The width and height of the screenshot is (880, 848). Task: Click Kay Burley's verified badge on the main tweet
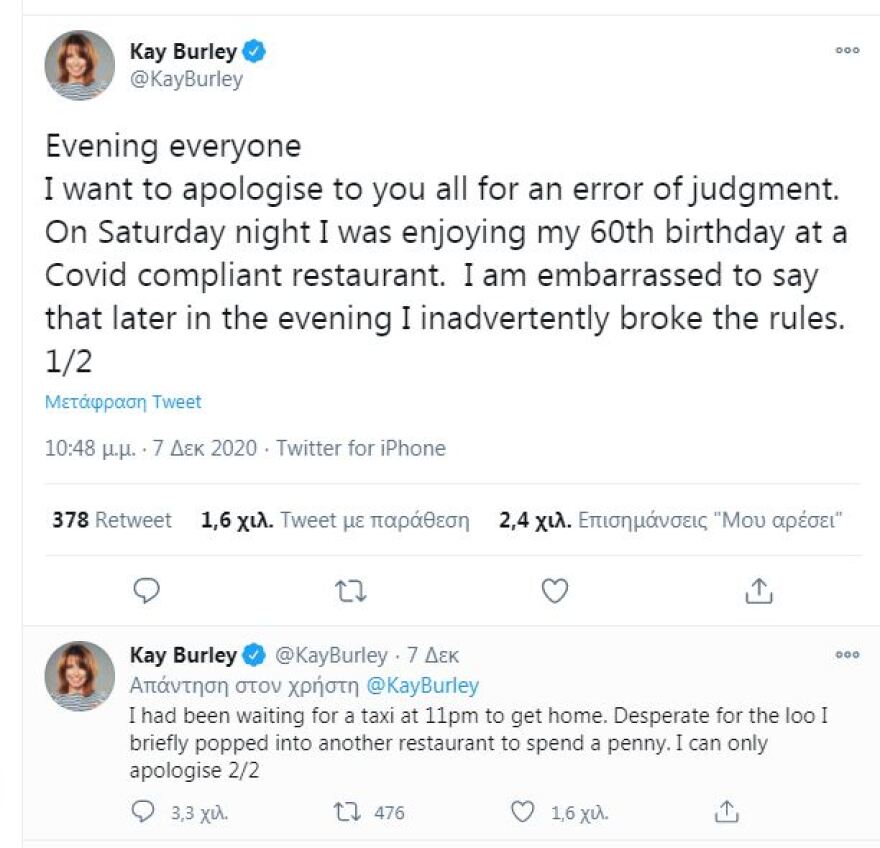[x=255, y=51]
